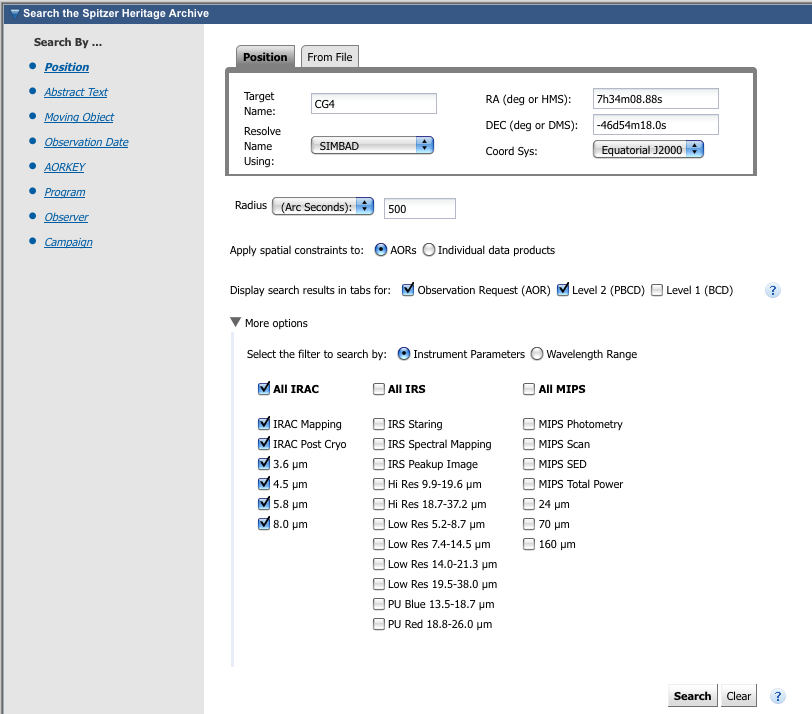Select the Wavelength Range radio button

tap(537, 354)
